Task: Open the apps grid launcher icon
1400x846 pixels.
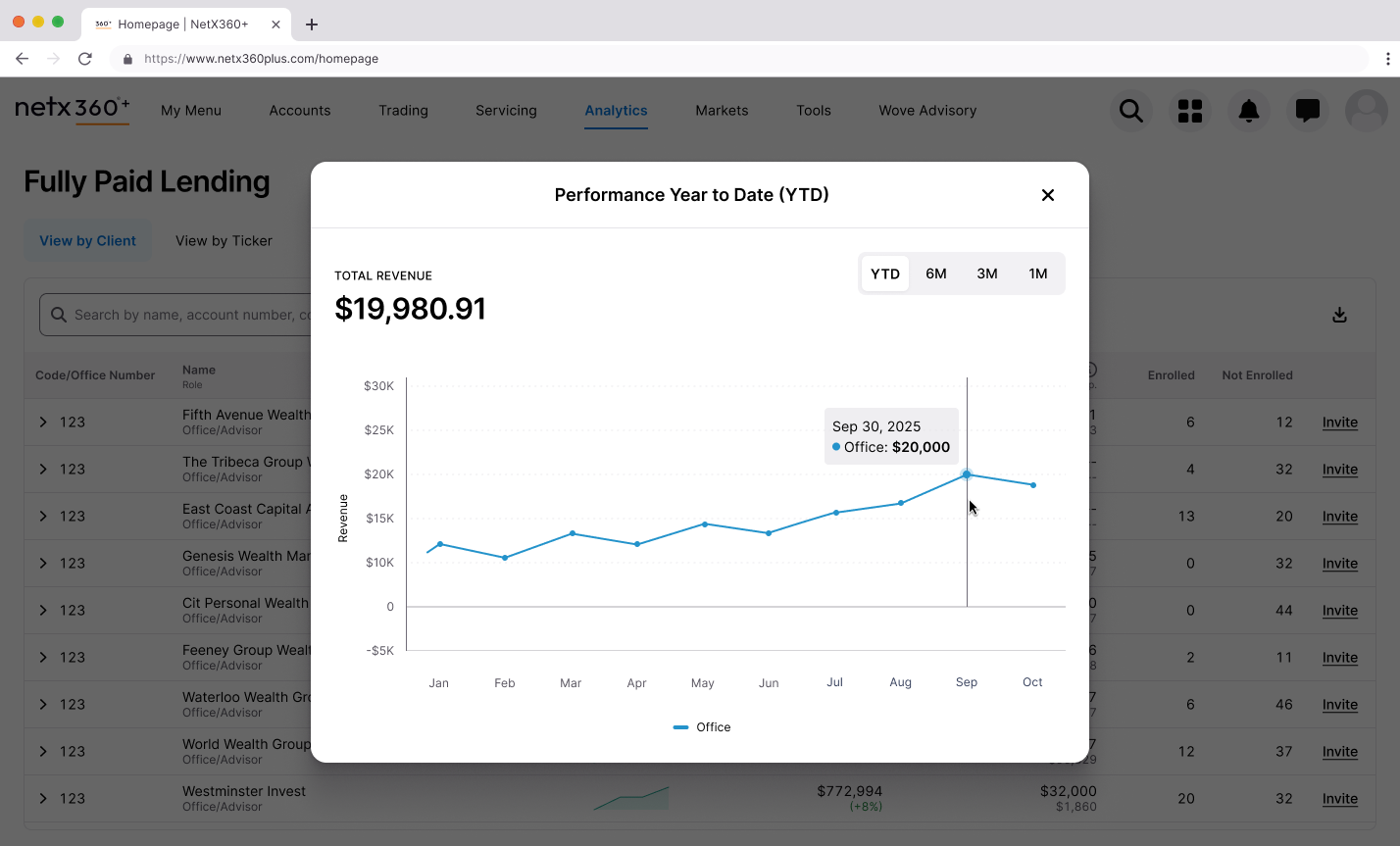Action: point(1189,111)
